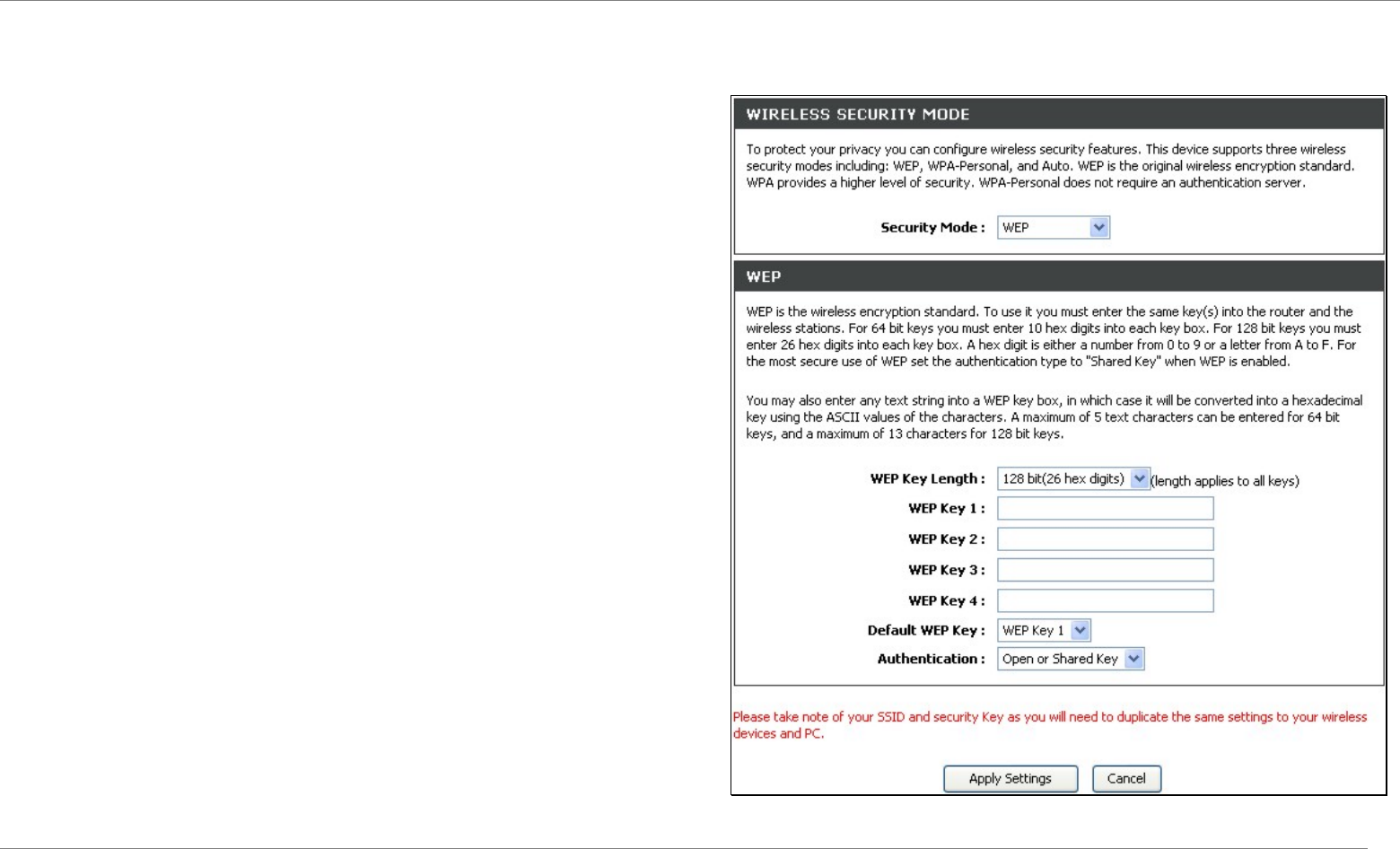Image resolution: width=1400 pixels, height=849 pixels.
Task: Click the 'WEP Key 1 :' label
Action: 947,509
